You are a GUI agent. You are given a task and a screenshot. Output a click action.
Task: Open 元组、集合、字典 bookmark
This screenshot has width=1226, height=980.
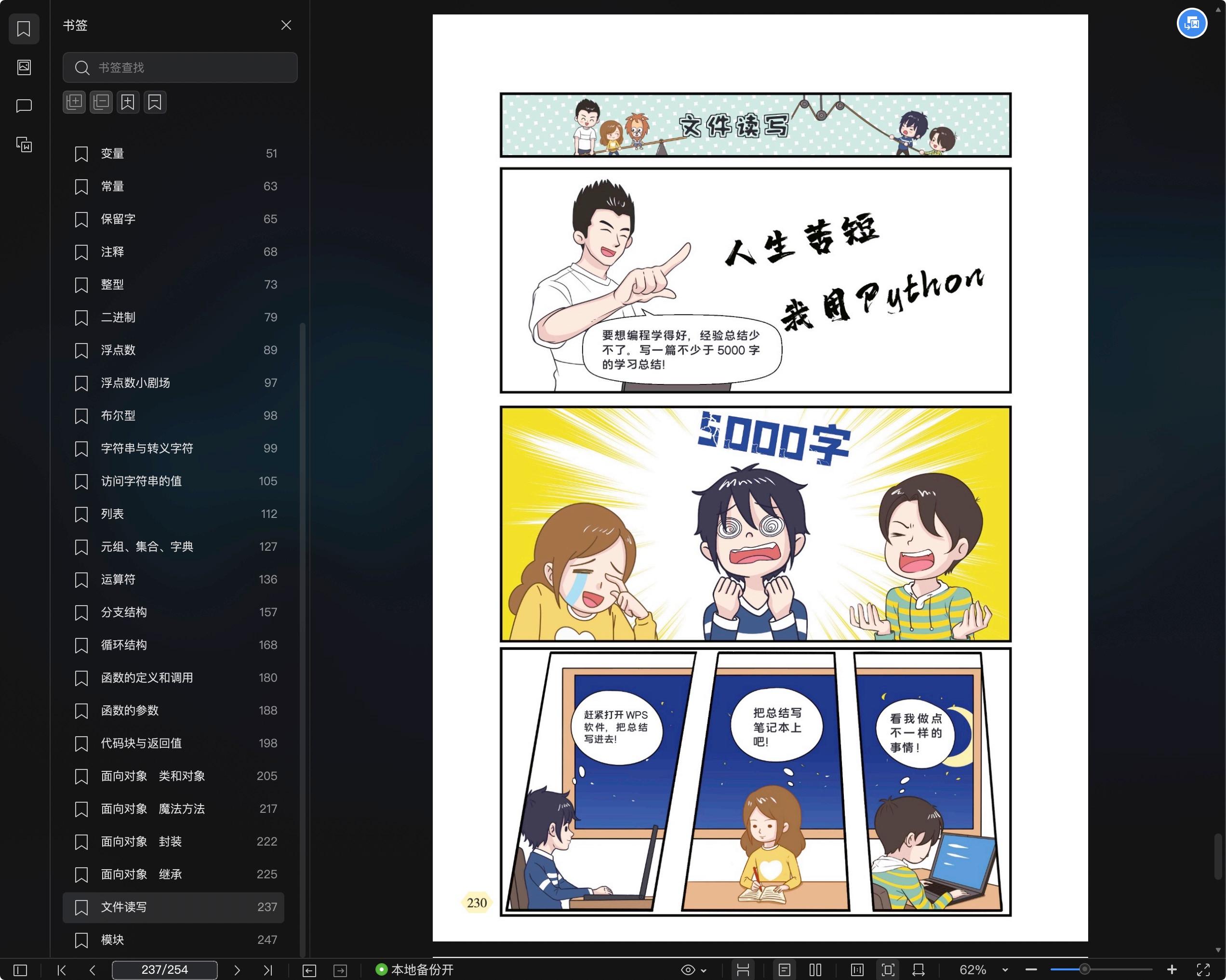pyautogui.click(x=173, y=547)
